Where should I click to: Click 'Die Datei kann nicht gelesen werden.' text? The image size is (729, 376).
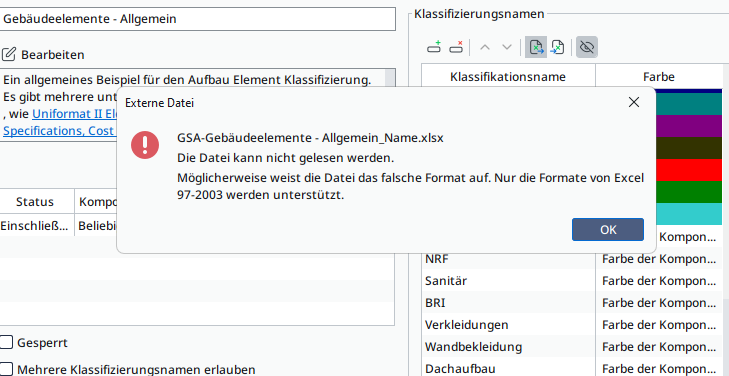[285, 158]
